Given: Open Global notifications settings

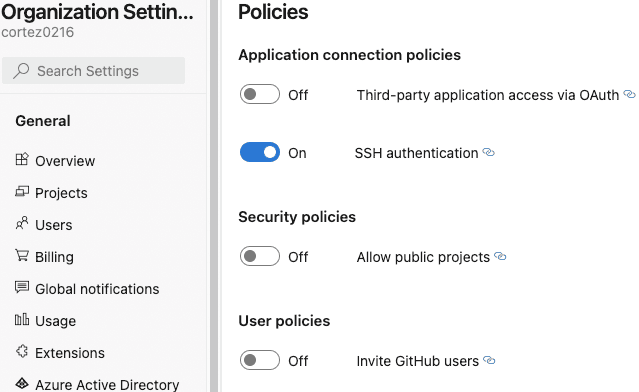Looking at the screenshot, I should [x=97, y=289].
